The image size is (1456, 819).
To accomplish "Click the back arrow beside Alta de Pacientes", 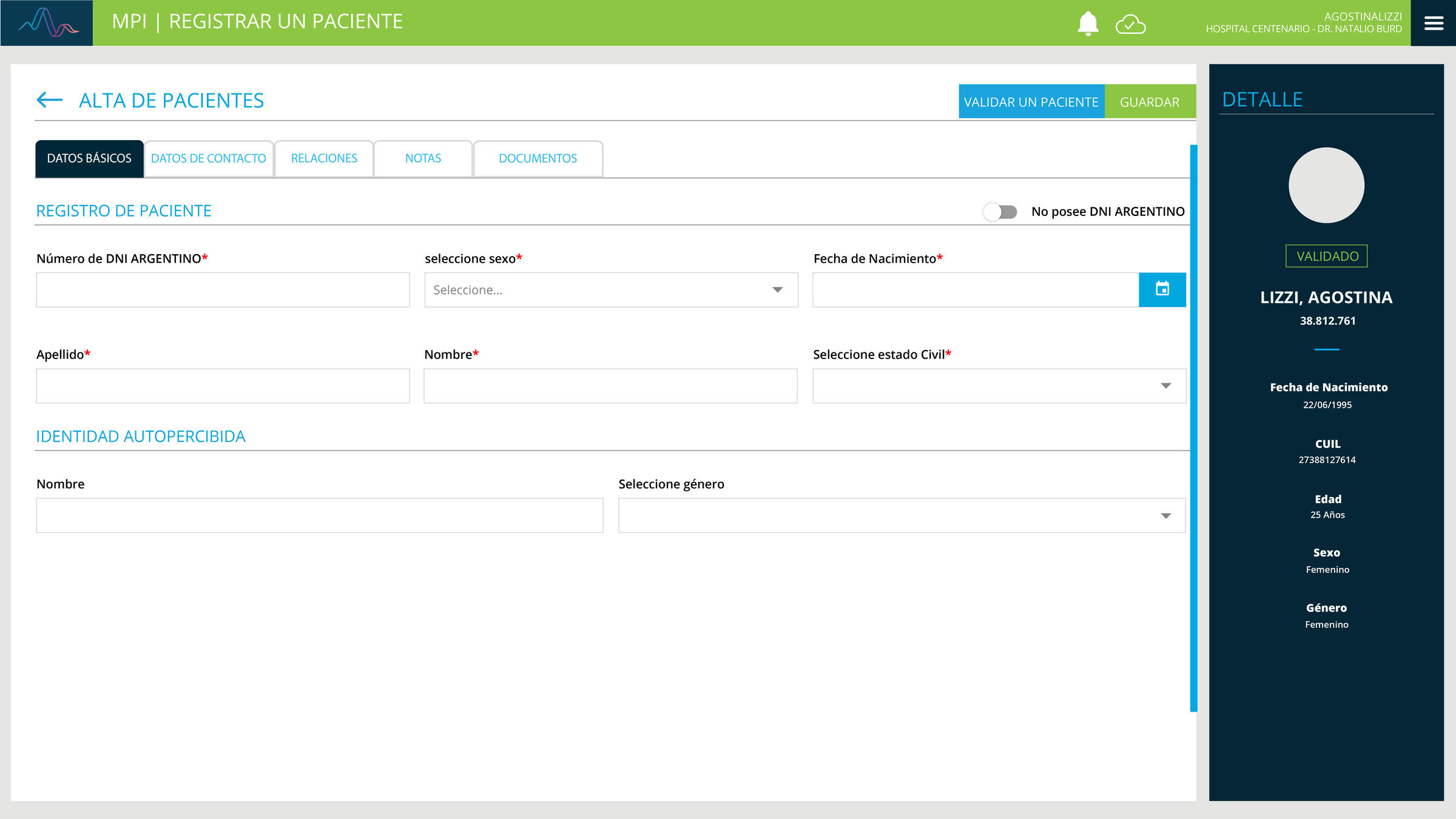I will point(50,100).
